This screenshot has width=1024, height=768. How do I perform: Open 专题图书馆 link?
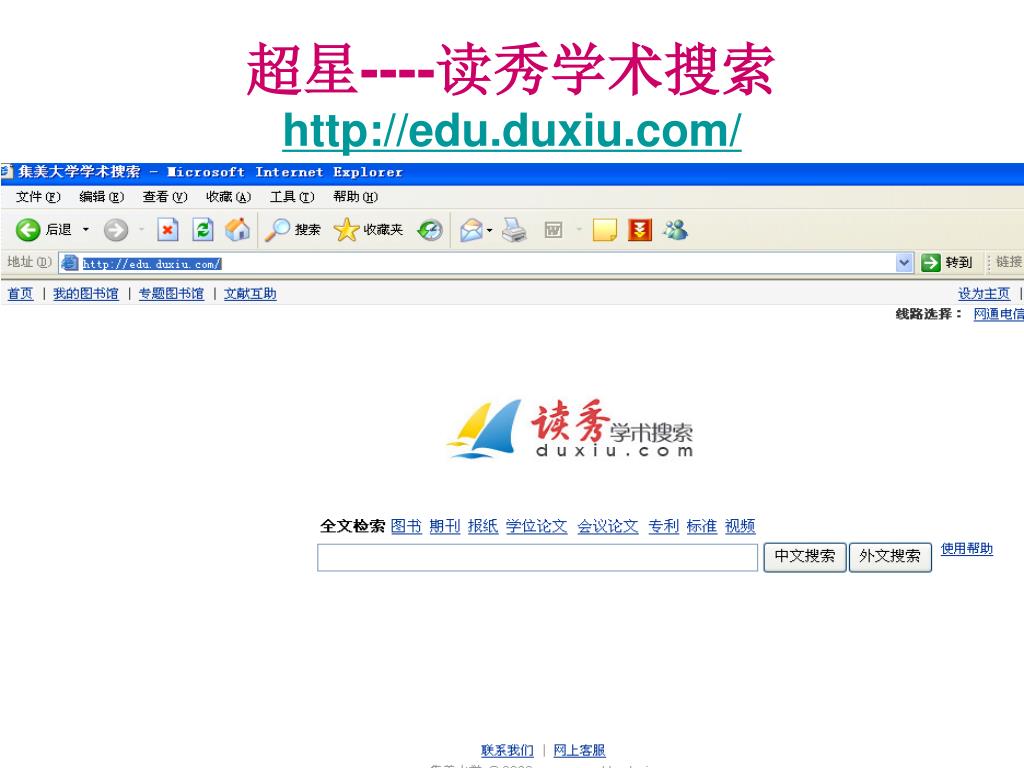[x=171, y=294]
